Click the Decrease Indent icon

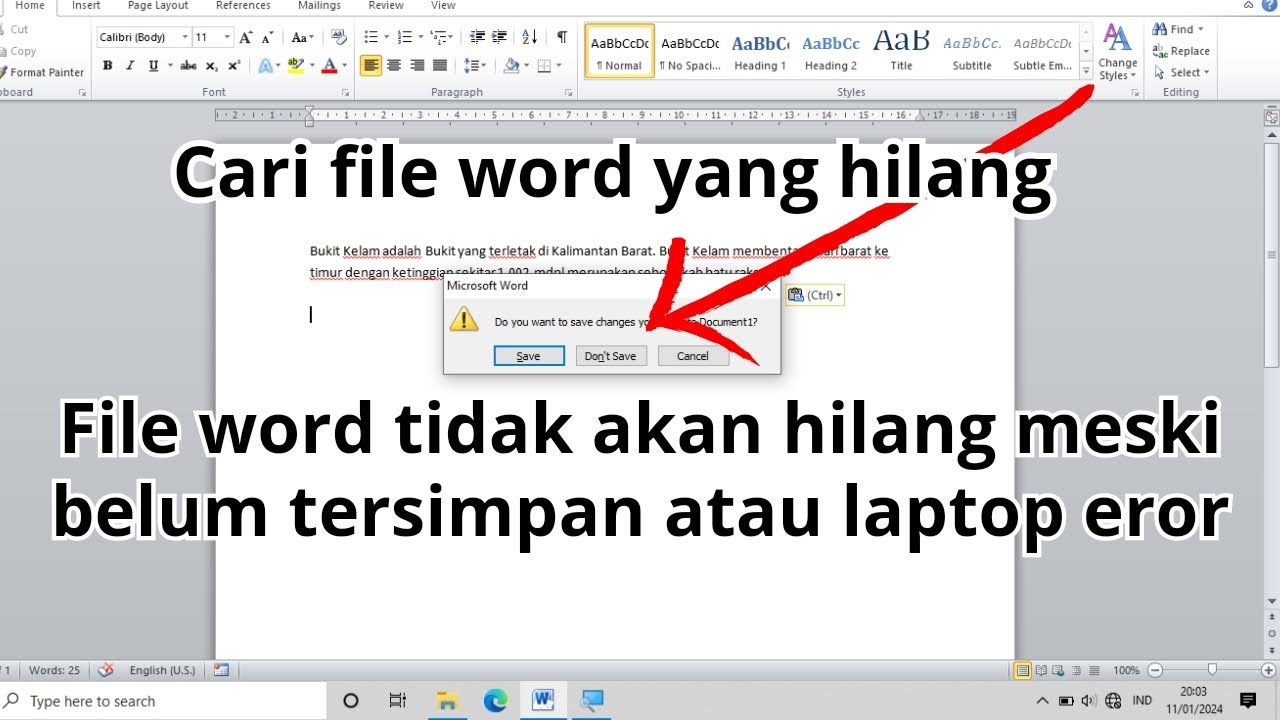(477, 37)
